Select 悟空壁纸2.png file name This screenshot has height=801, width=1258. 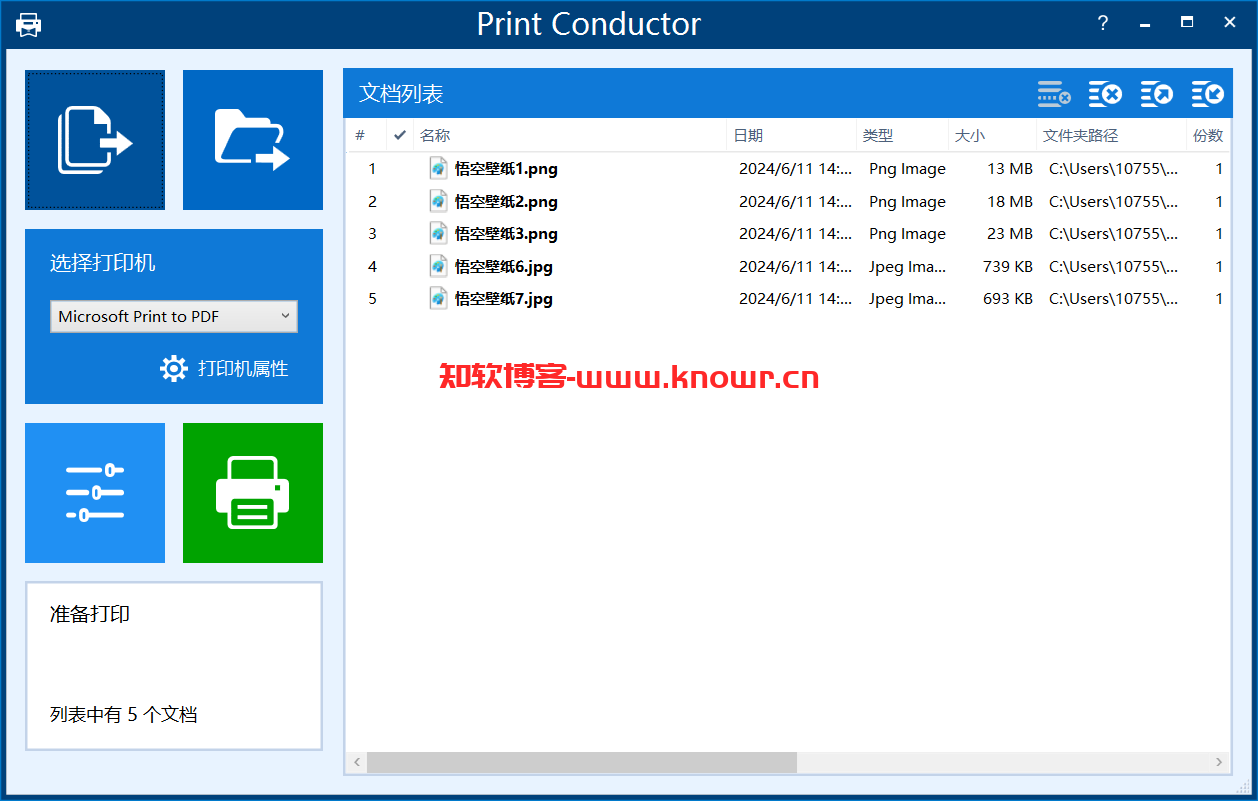click(506, 201)
